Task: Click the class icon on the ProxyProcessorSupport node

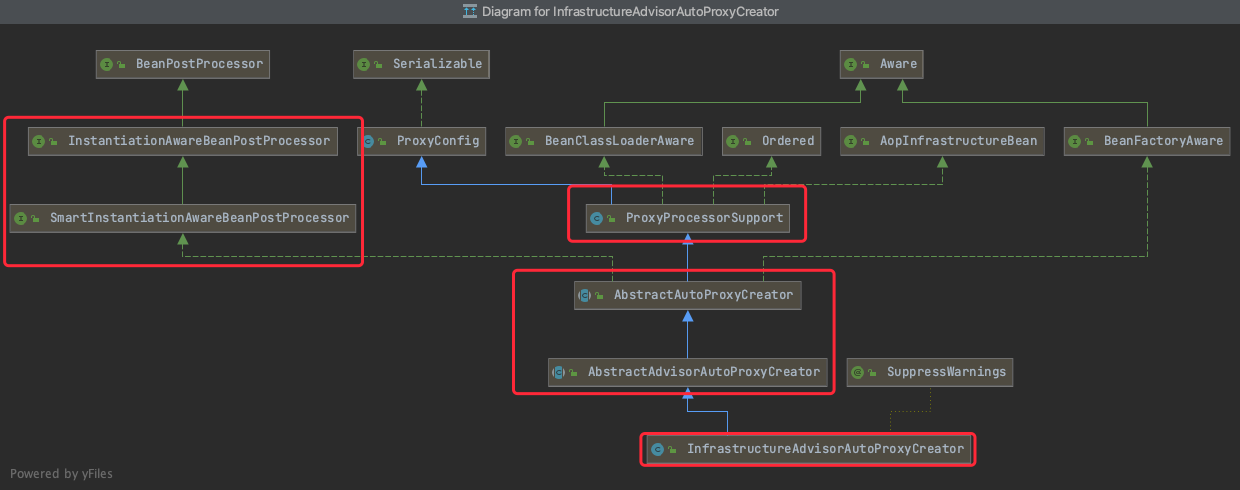Action: [597, 218]
